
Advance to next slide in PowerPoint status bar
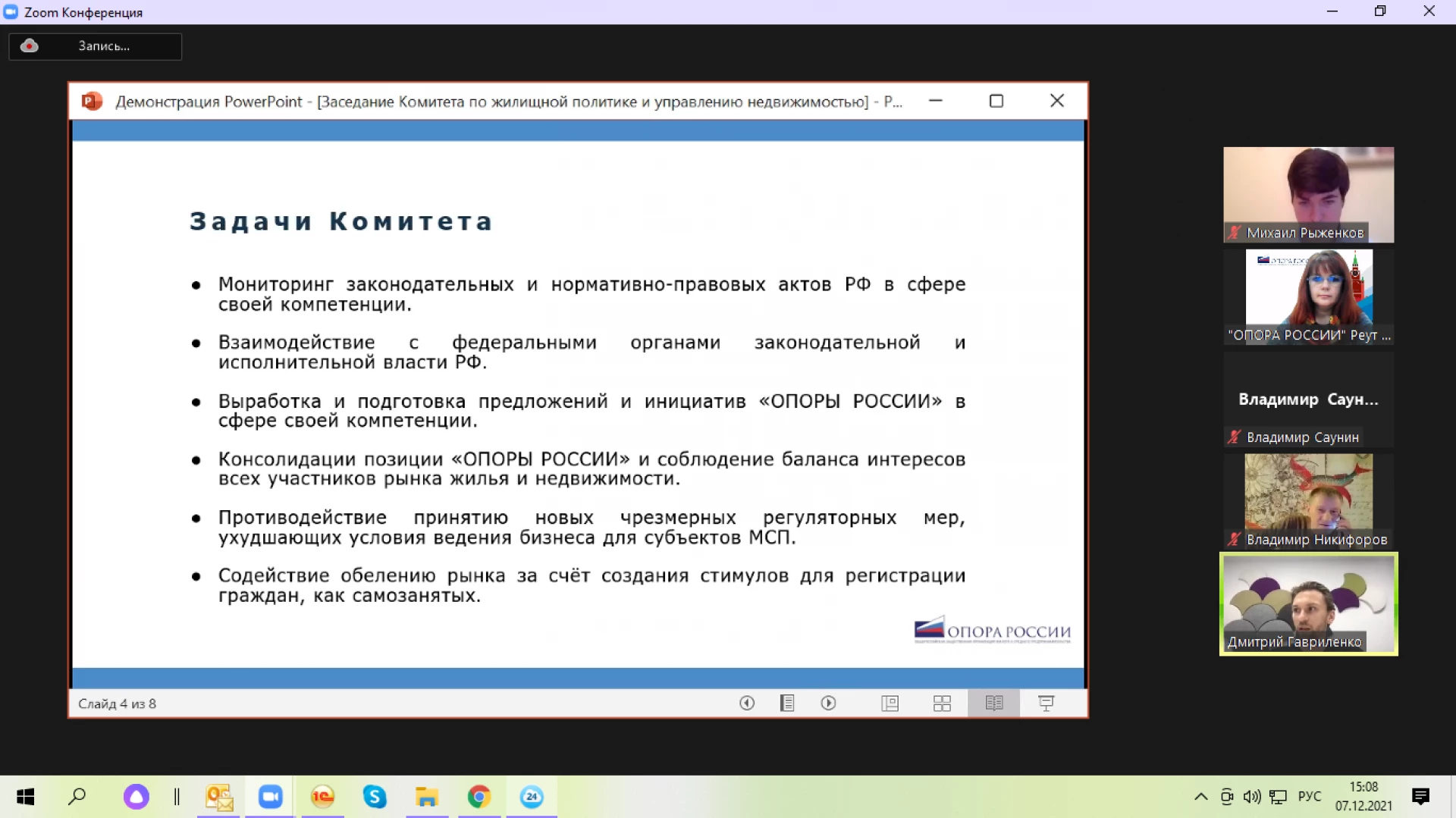828,703
